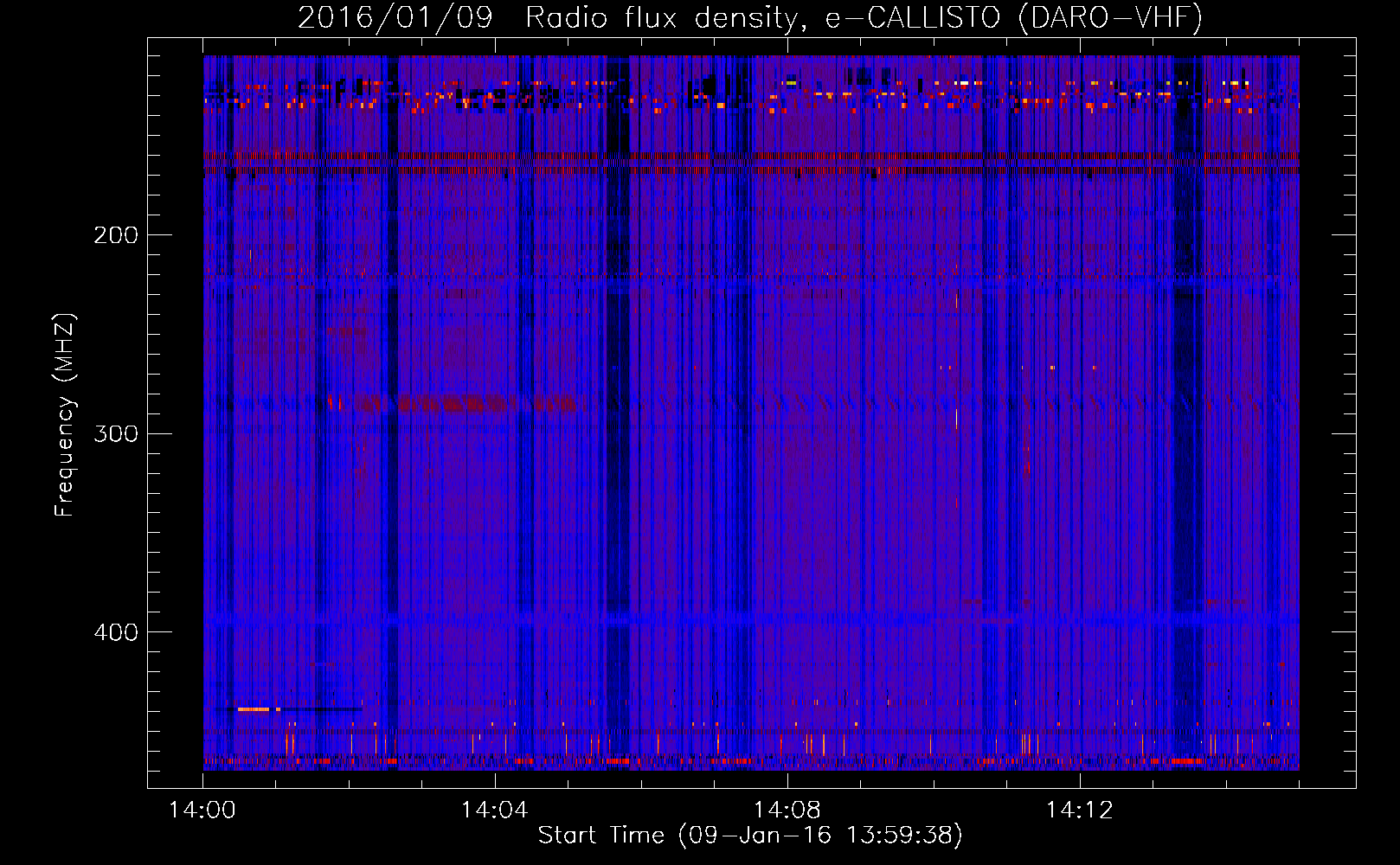Image resolution: width=1400 pixels, height=865 pixels.
Task: Click the '200' frequency tick label
Action: point(116,235)
